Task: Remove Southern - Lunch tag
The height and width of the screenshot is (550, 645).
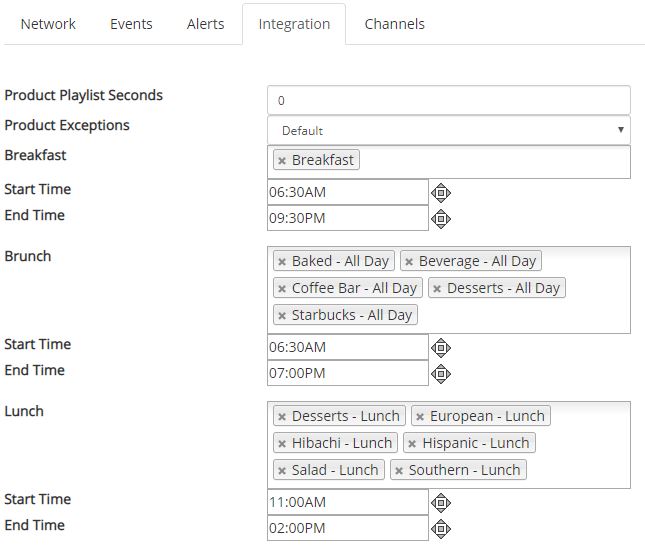Action: pos(399,471)
